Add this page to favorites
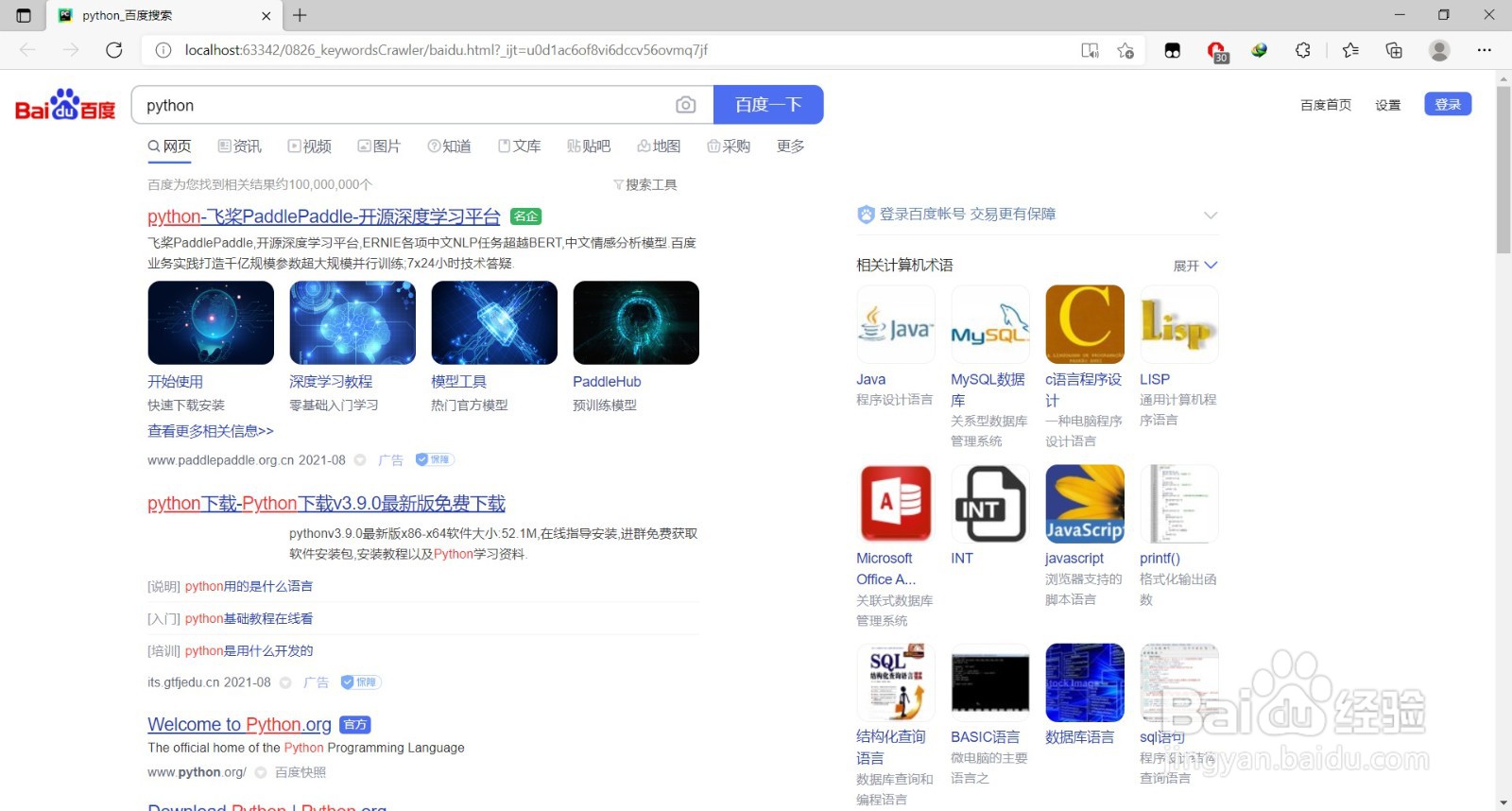Image resolution: width=1512 pixels, height=811 pixels. pos(1125,50)
